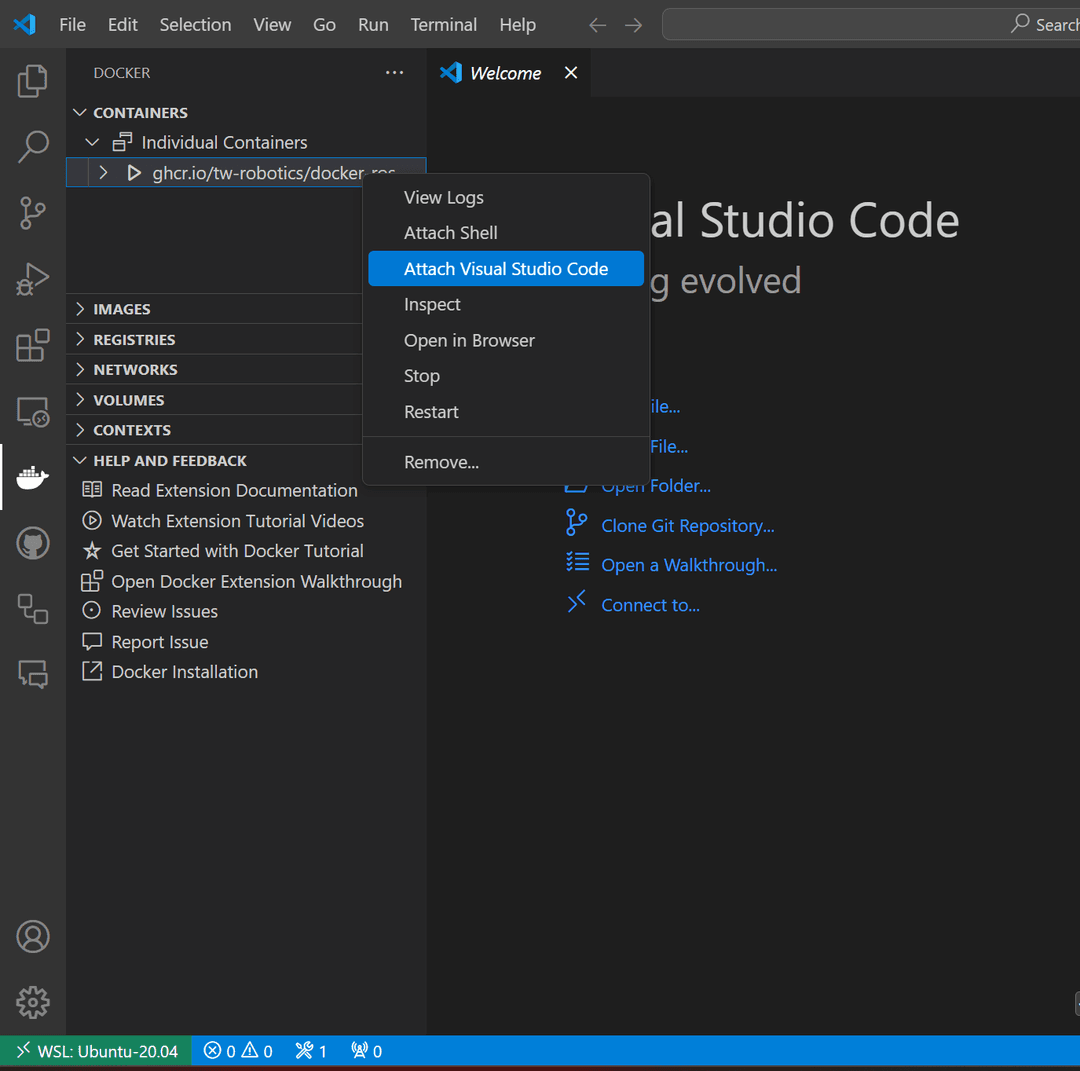
Task: Select Attach Visual Studio Code menu entry
Action: [505, 268]
